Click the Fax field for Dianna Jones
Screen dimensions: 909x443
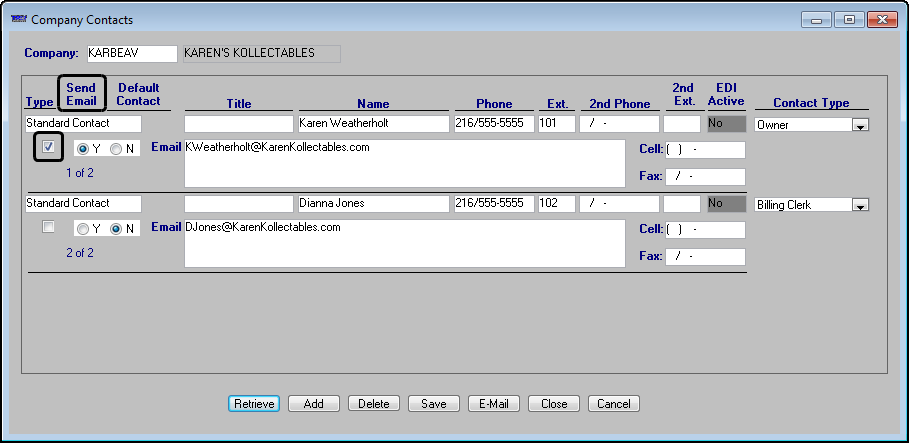(705, 256)
